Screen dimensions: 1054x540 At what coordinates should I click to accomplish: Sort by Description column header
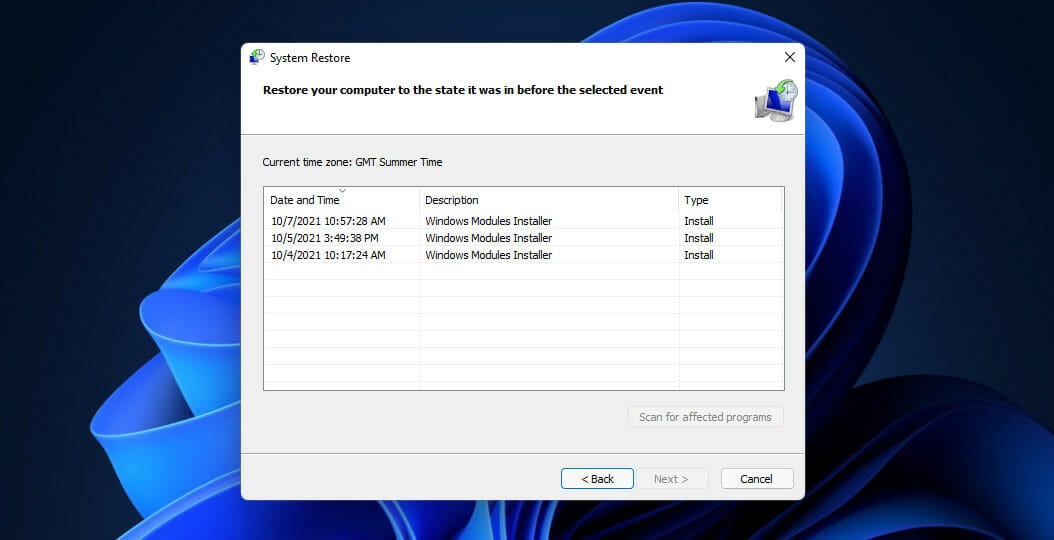(549, 200)
